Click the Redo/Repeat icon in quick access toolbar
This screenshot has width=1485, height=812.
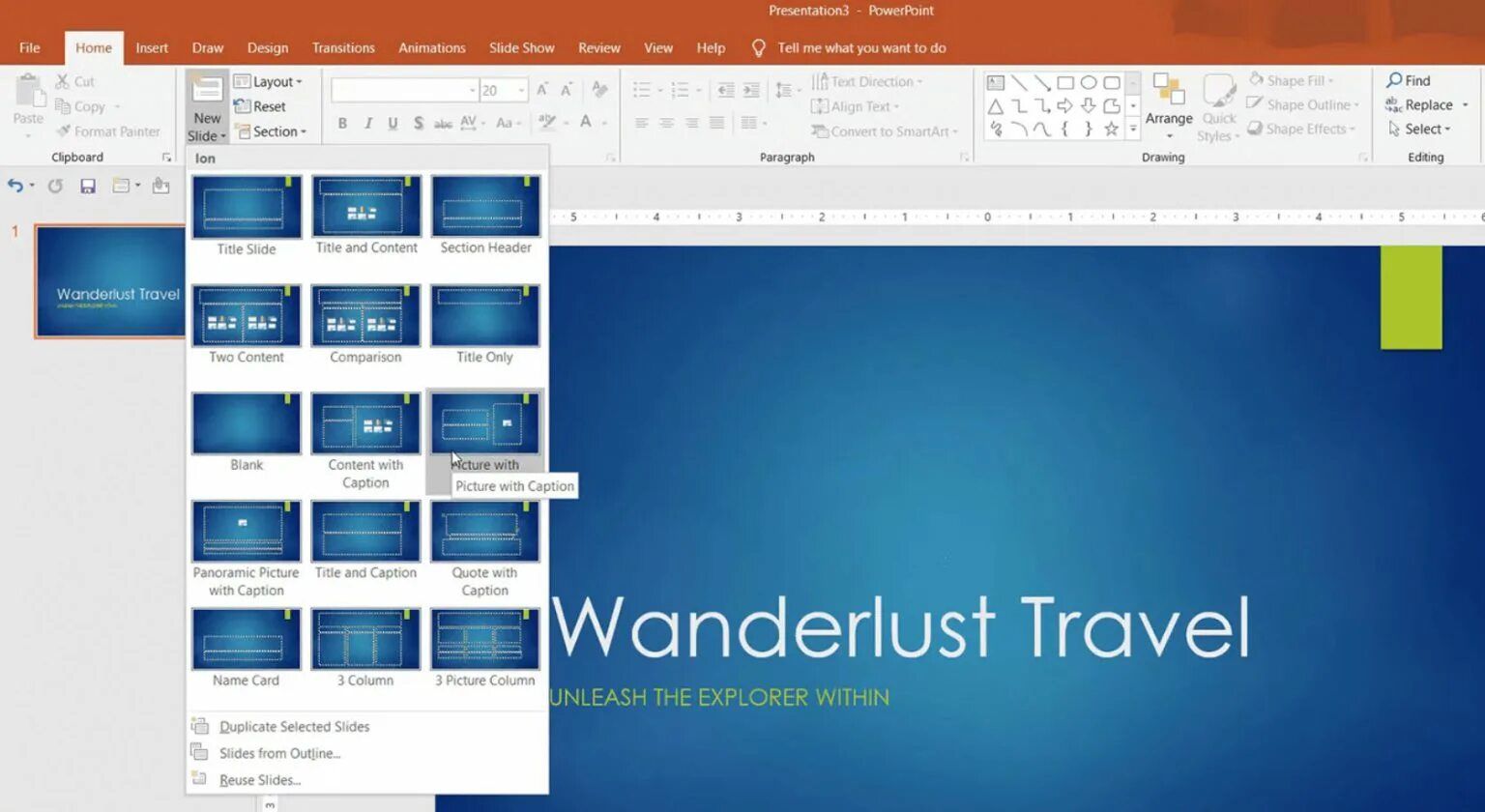(55, 186)
